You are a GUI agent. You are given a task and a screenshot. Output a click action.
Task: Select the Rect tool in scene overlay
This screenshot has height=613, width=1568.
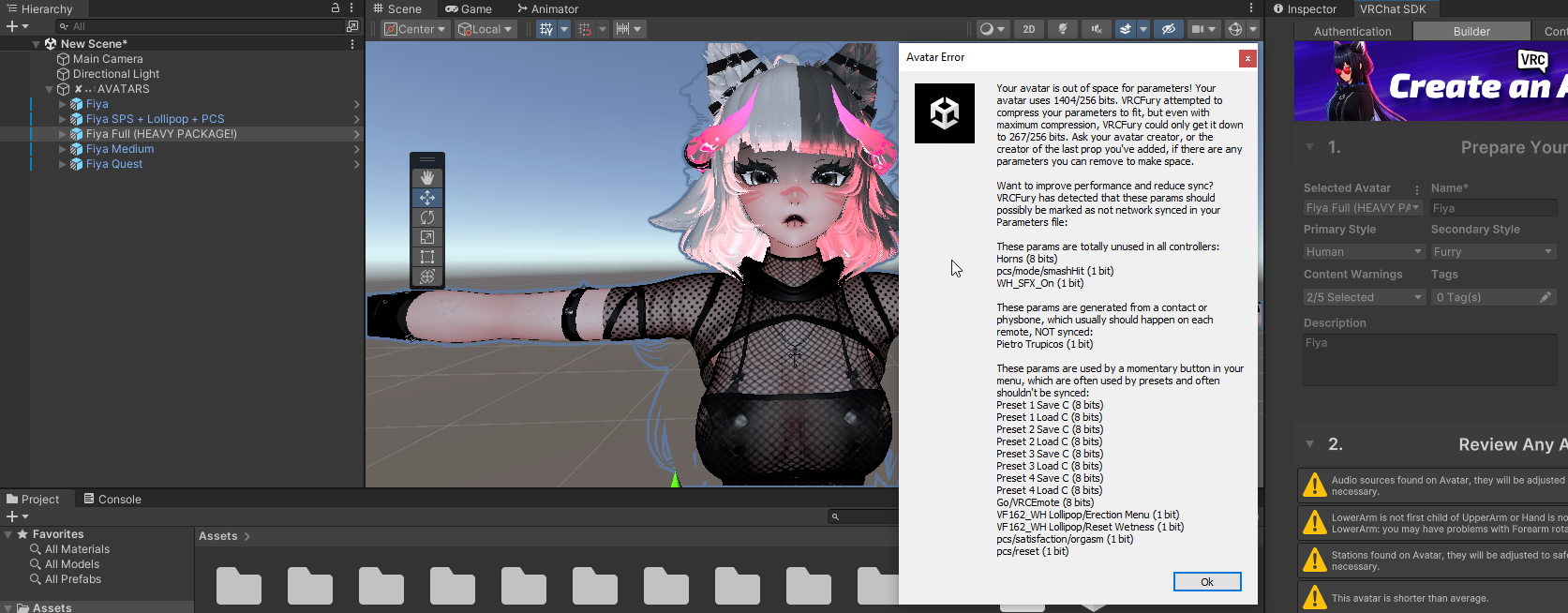(427, 257)
